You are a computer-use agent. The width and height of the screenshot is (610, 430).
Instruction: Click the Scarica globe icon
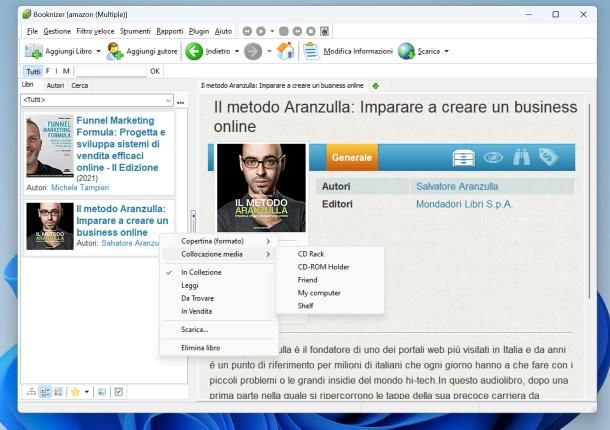407,51
